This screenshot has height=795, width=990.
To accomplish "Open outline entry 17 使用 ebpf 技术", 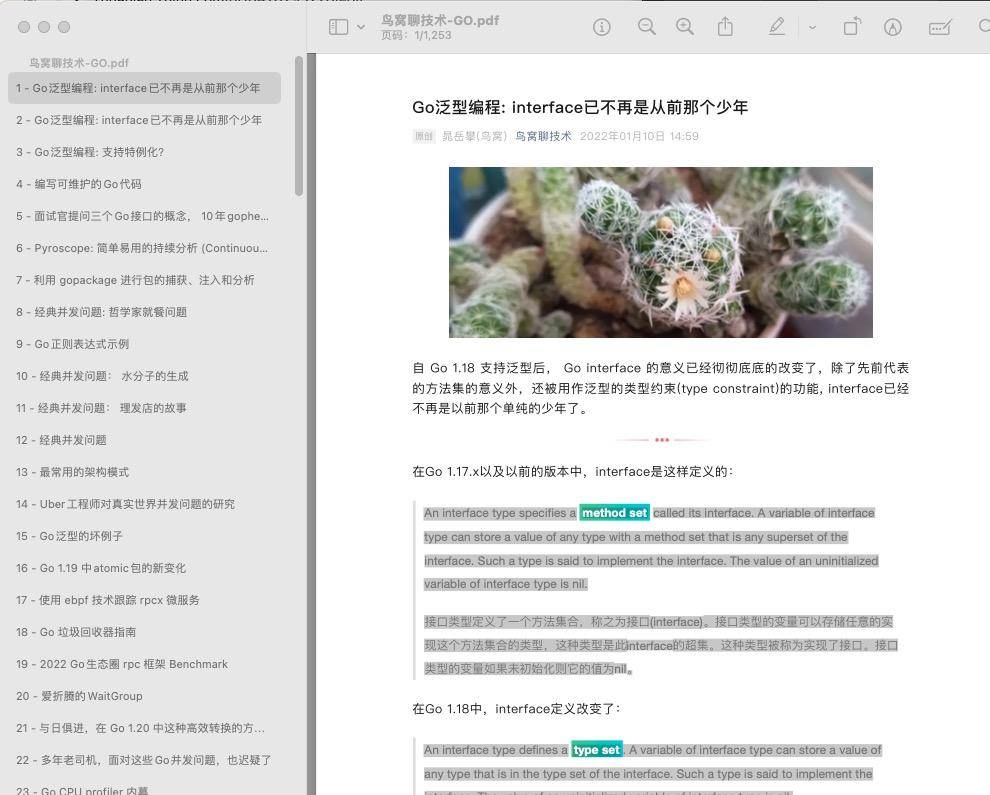I will 145,600.
